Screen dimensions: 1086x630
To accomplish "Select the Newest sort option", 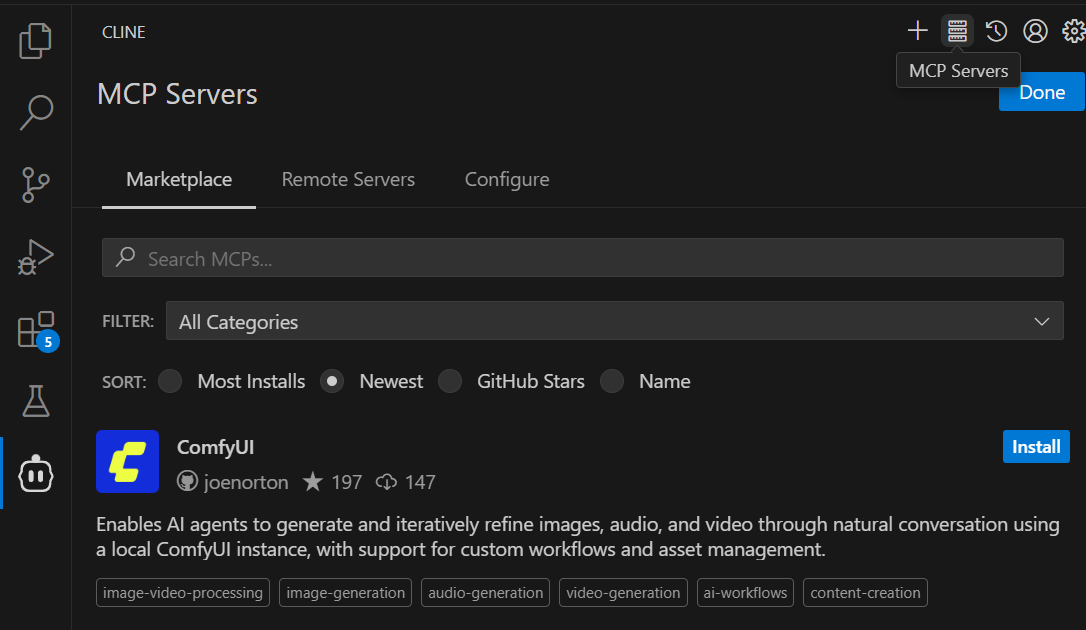I will (332, 381).
